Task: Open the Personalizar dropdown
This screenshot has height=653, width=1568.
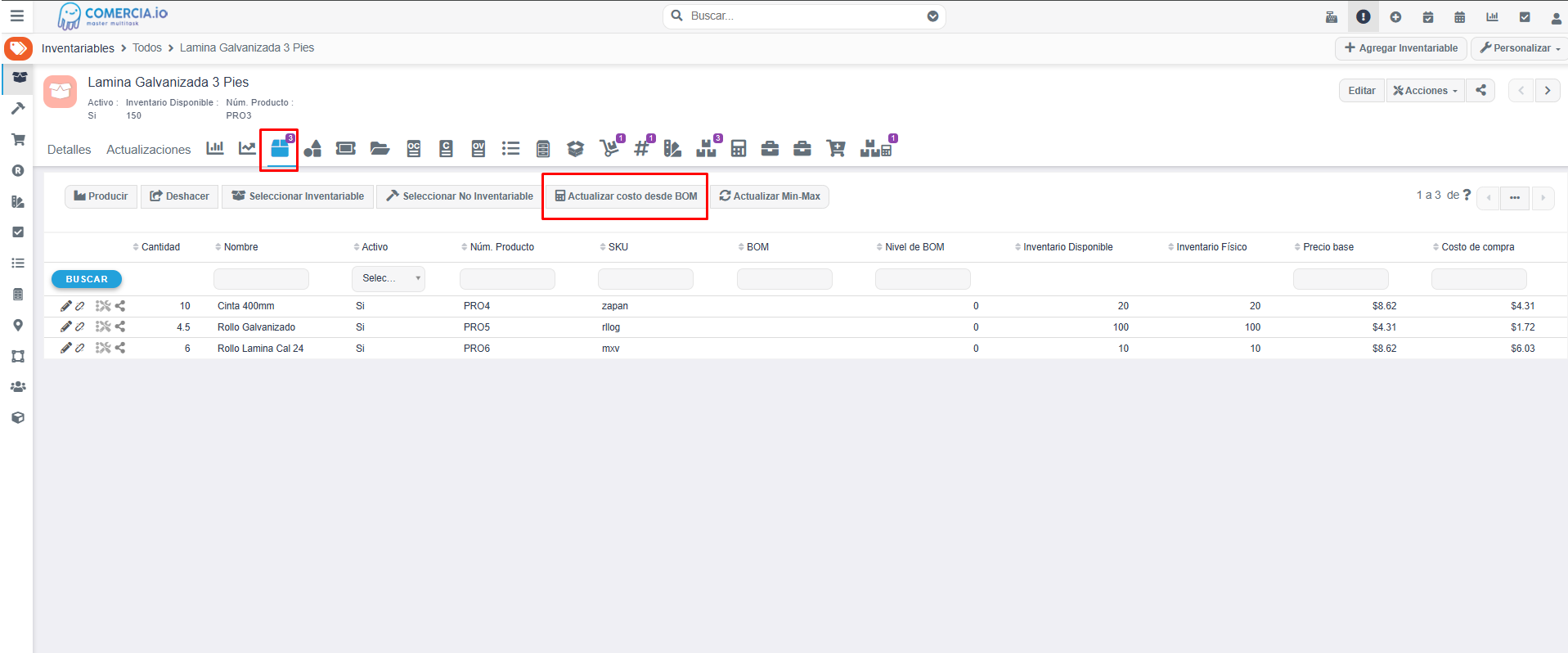Action: [1520, 48]
